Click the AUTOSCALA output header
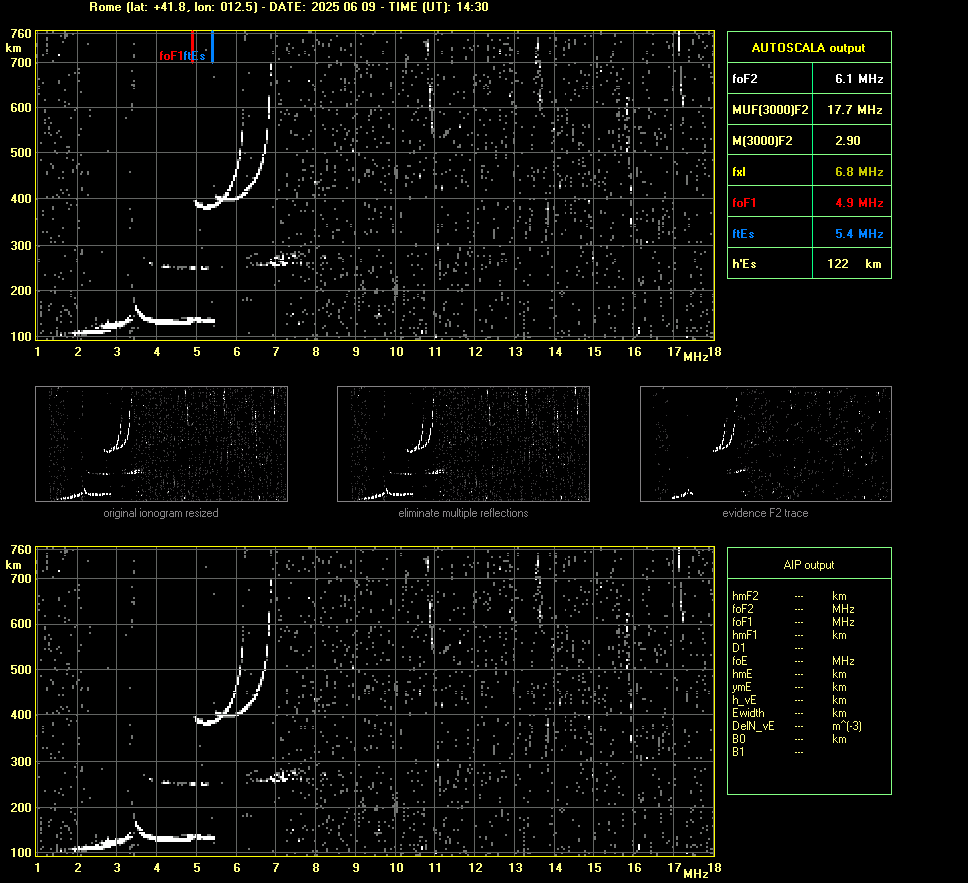This screenshot has width=968, height=883. point(808,48)
